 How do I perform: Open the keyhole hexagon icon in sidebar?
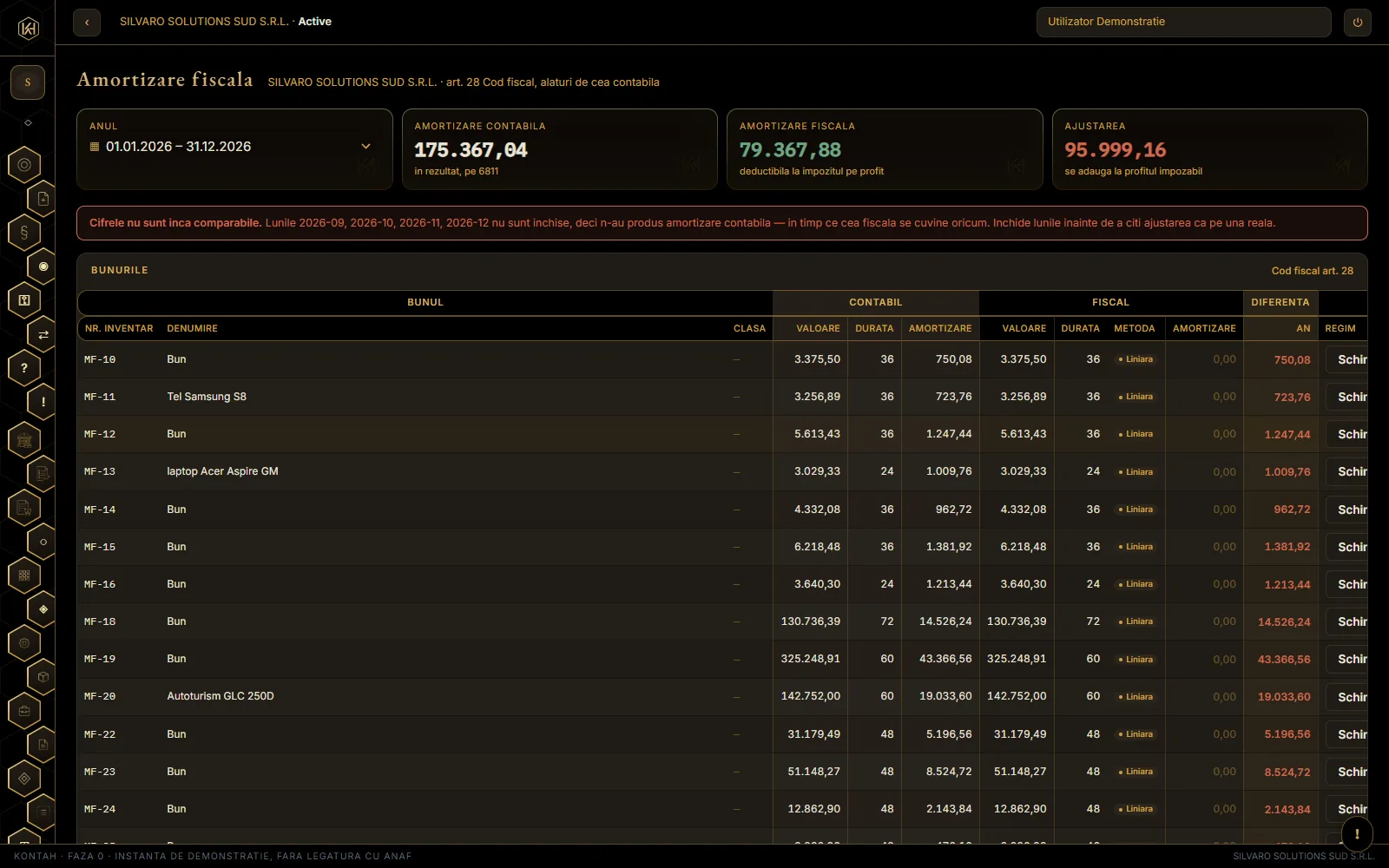pyautogui.click(x=24, y=300)
